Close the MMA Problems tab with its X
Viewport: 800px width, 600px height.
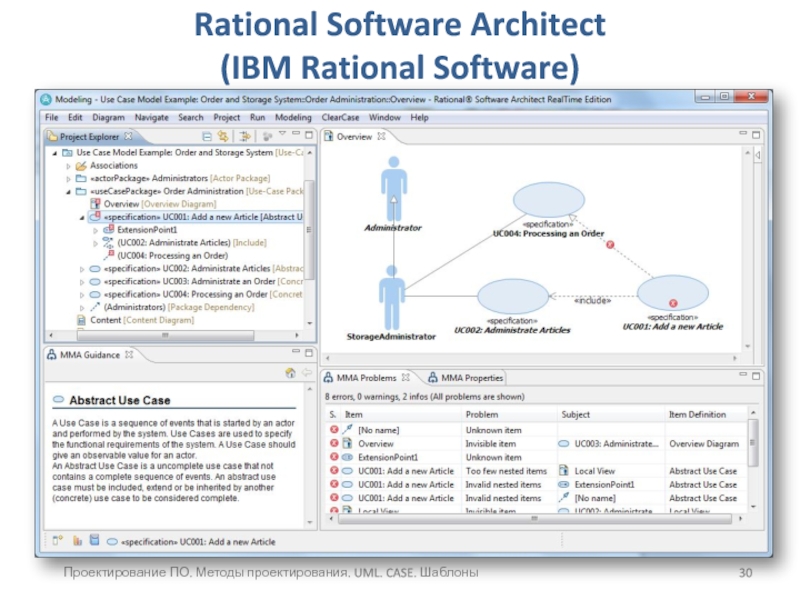(406, 378)
